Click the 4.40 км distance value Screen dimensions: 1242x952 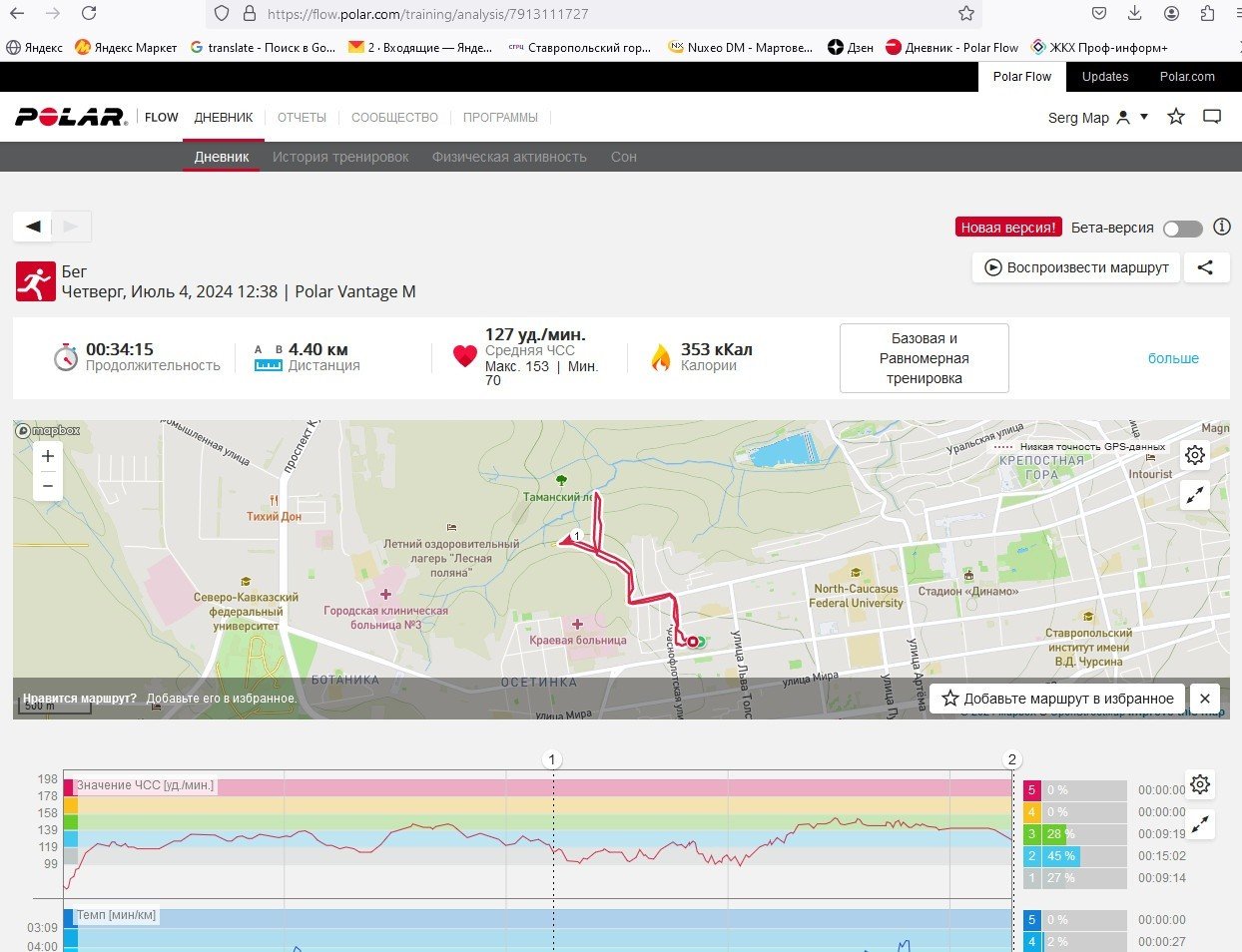click(318, 349)
